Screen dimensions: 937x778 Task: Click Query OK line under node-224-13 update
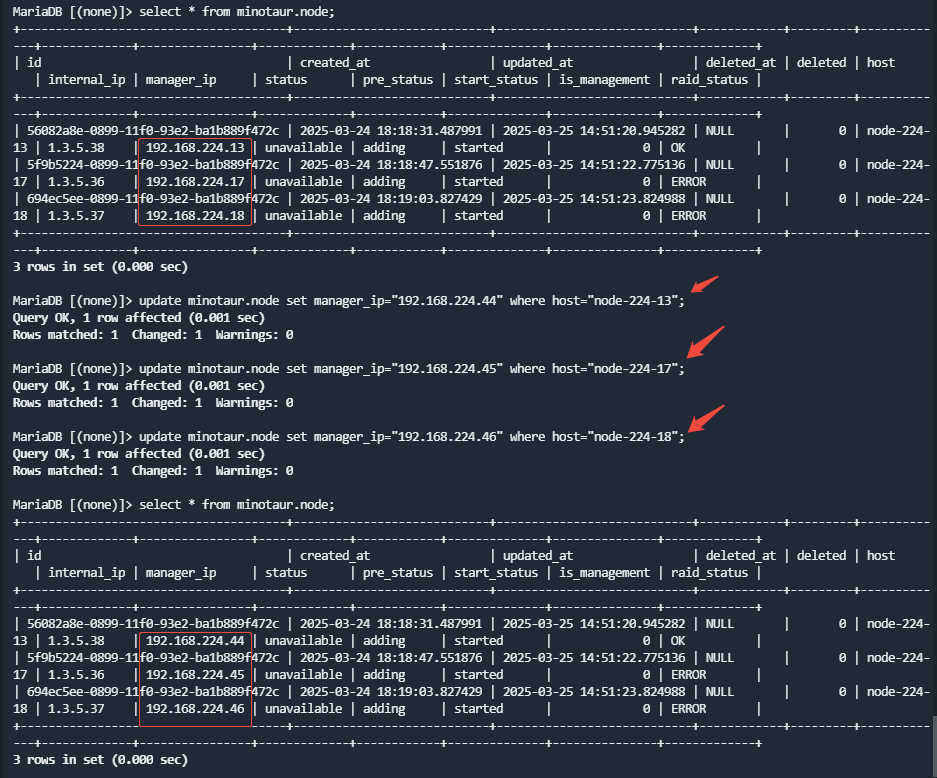point(139,318)
